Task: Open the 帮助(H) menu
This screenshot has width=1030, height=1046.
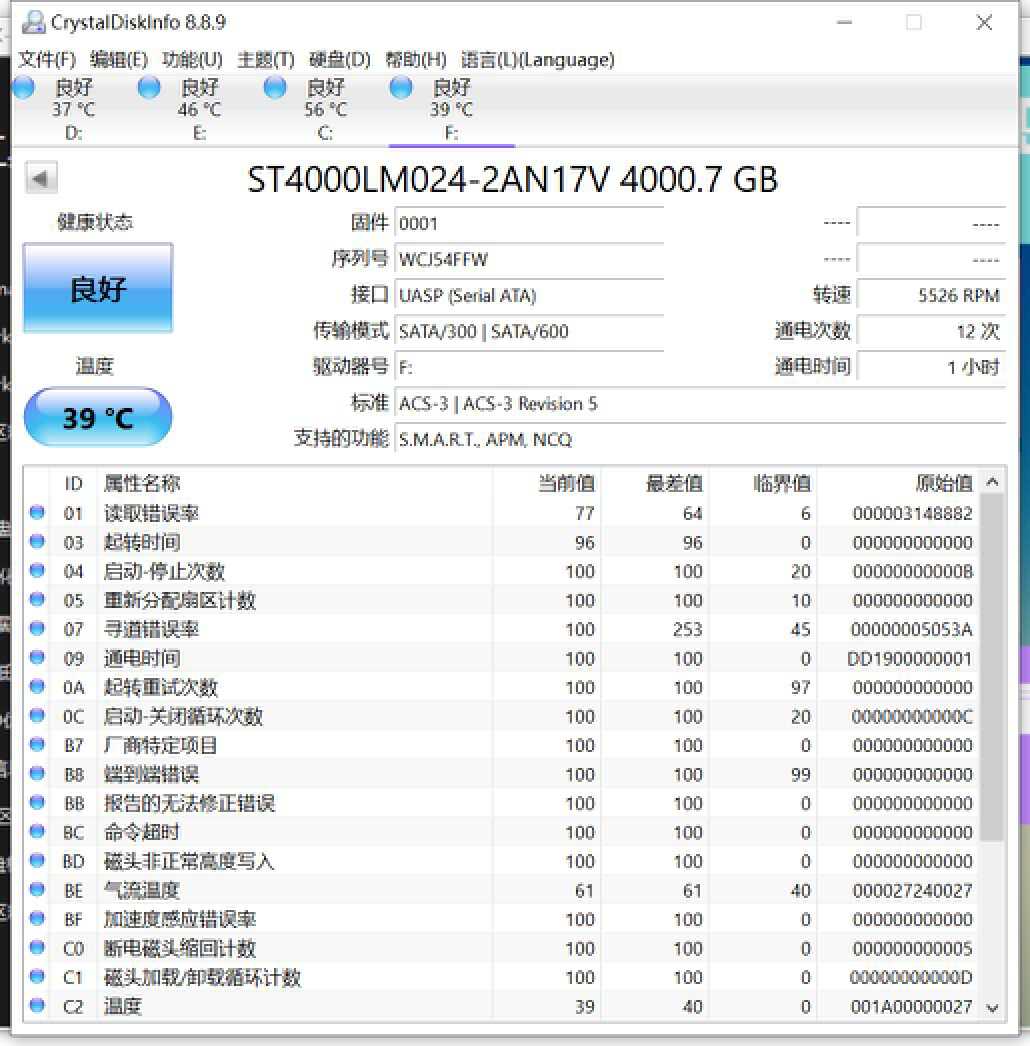Action: (x=412, y=59)
